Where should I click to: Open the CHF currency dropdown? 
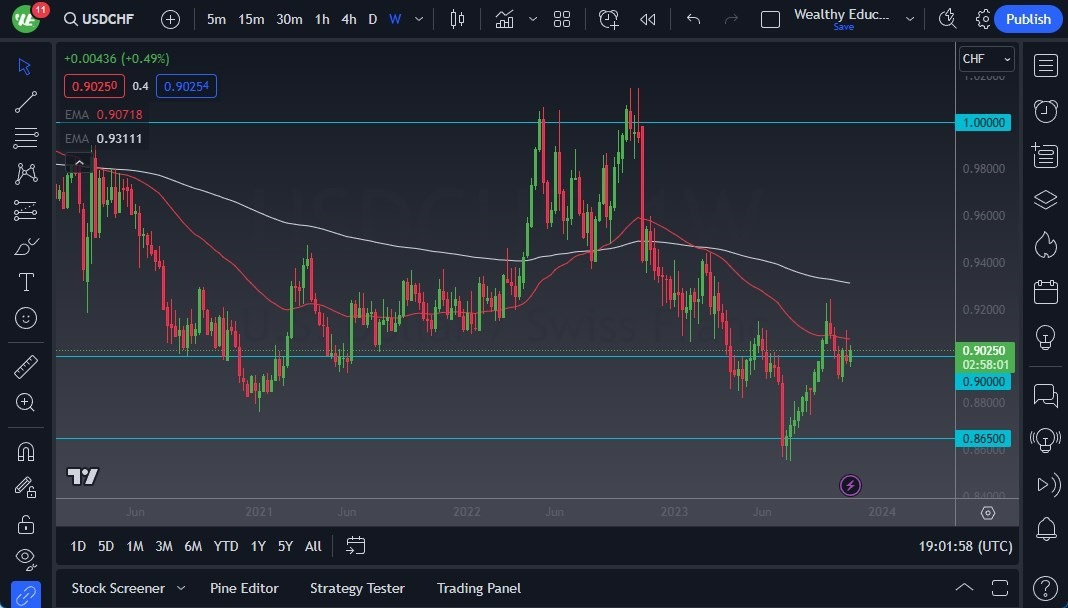[986, 58]
